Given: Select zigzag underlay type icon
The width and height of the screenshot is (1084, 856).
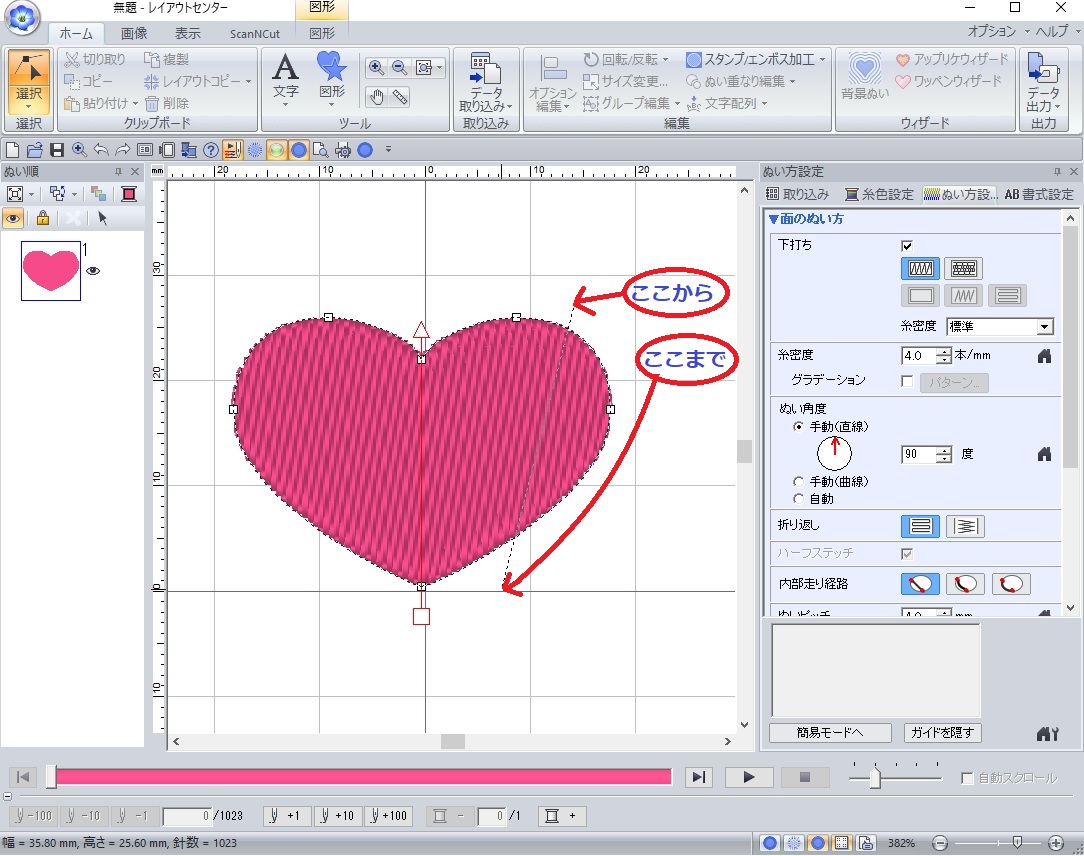Looking at the screenshot, I should 920,268.
